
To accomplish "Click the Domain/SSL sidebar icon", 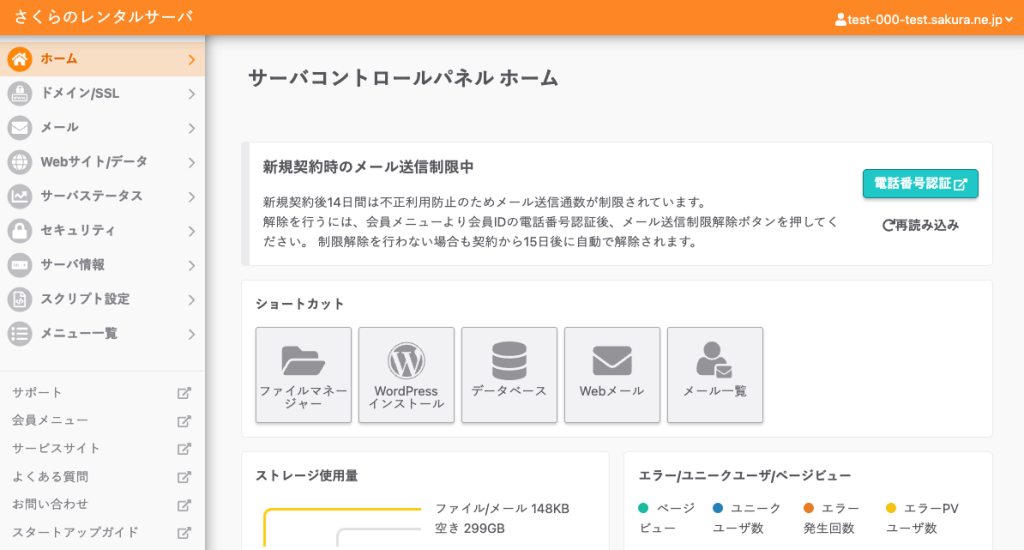I will click(x=20, y=93).
